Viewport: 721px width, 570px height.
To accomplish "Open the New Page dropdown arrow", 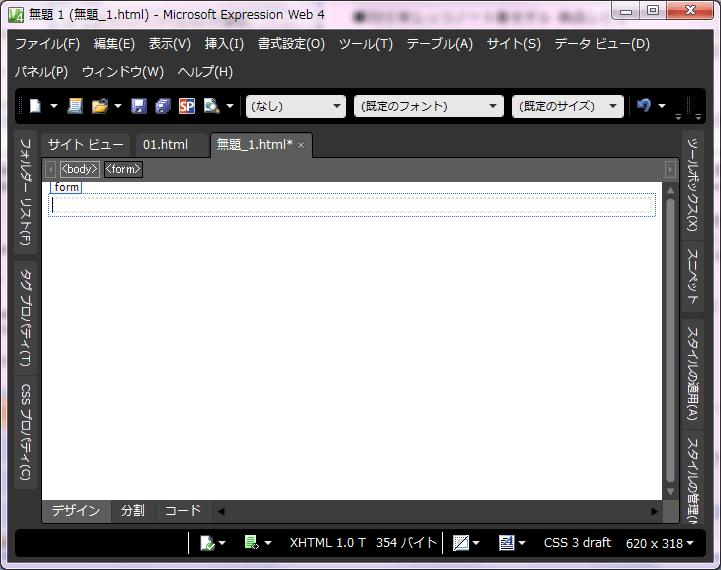I will [54, 106].
